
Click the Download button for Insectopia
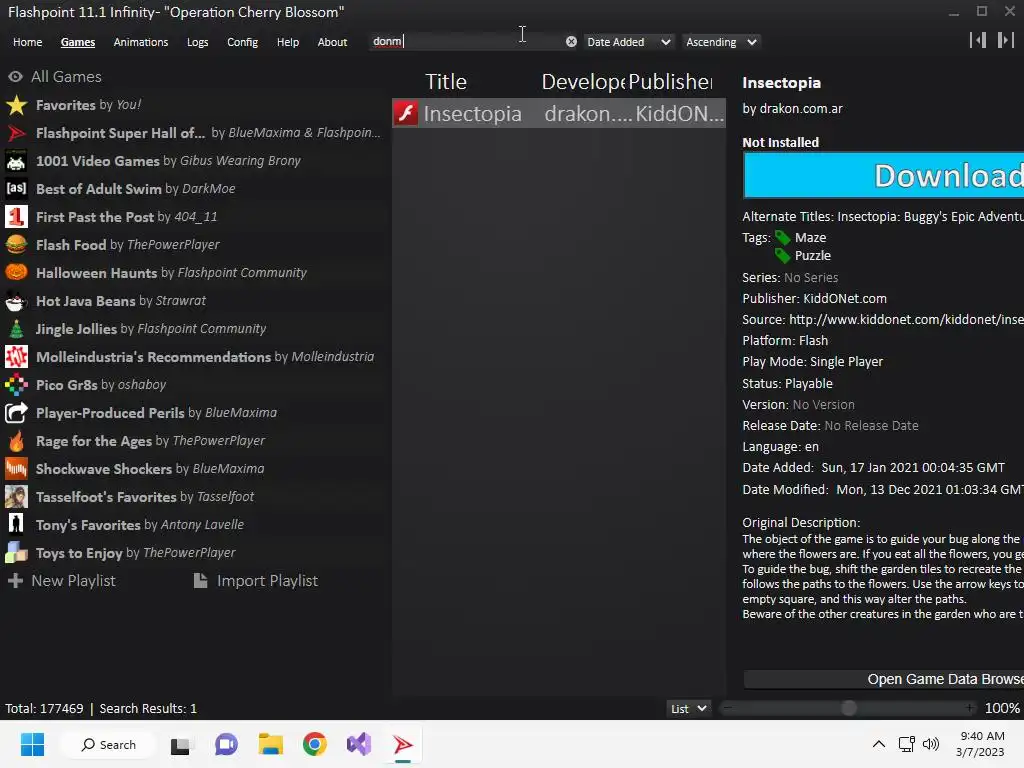883,175
